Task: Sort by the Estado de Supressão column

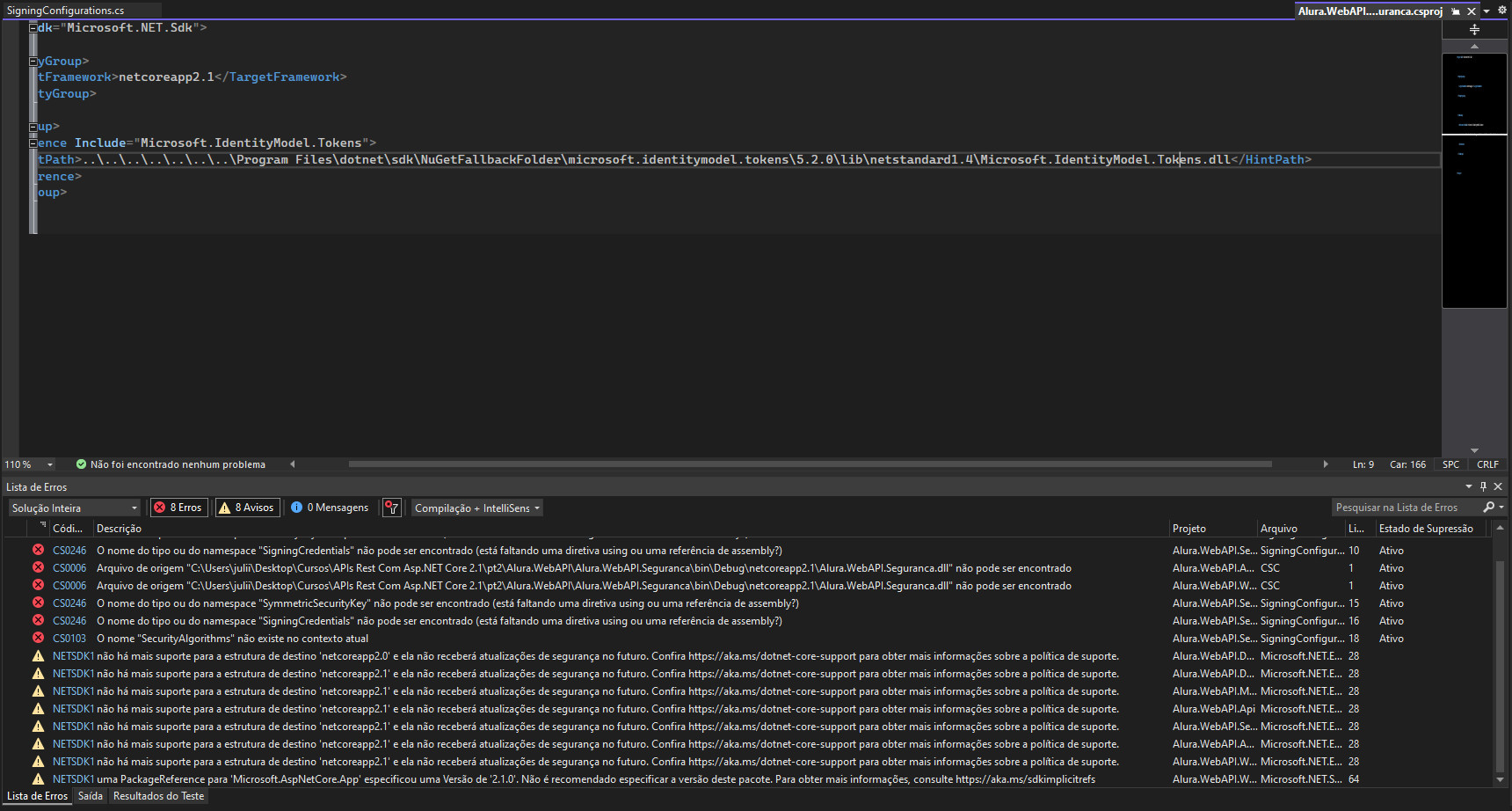Action: click(1430, 529)
